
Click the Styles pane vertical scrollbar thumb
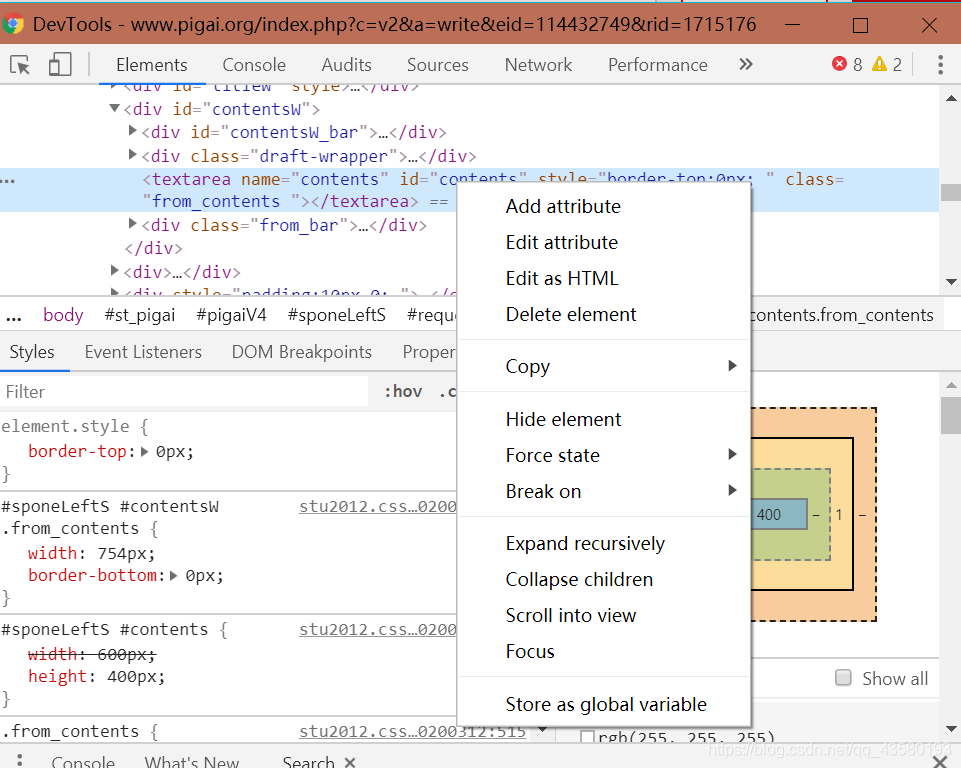tap(951, 415)
